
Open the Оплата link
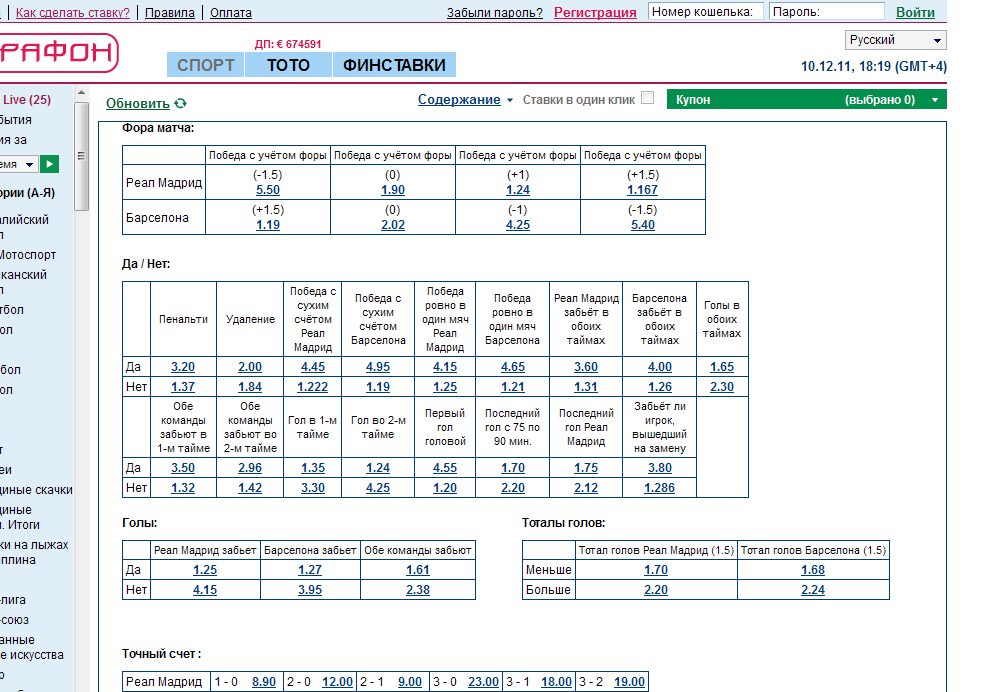tap(231, 13)
